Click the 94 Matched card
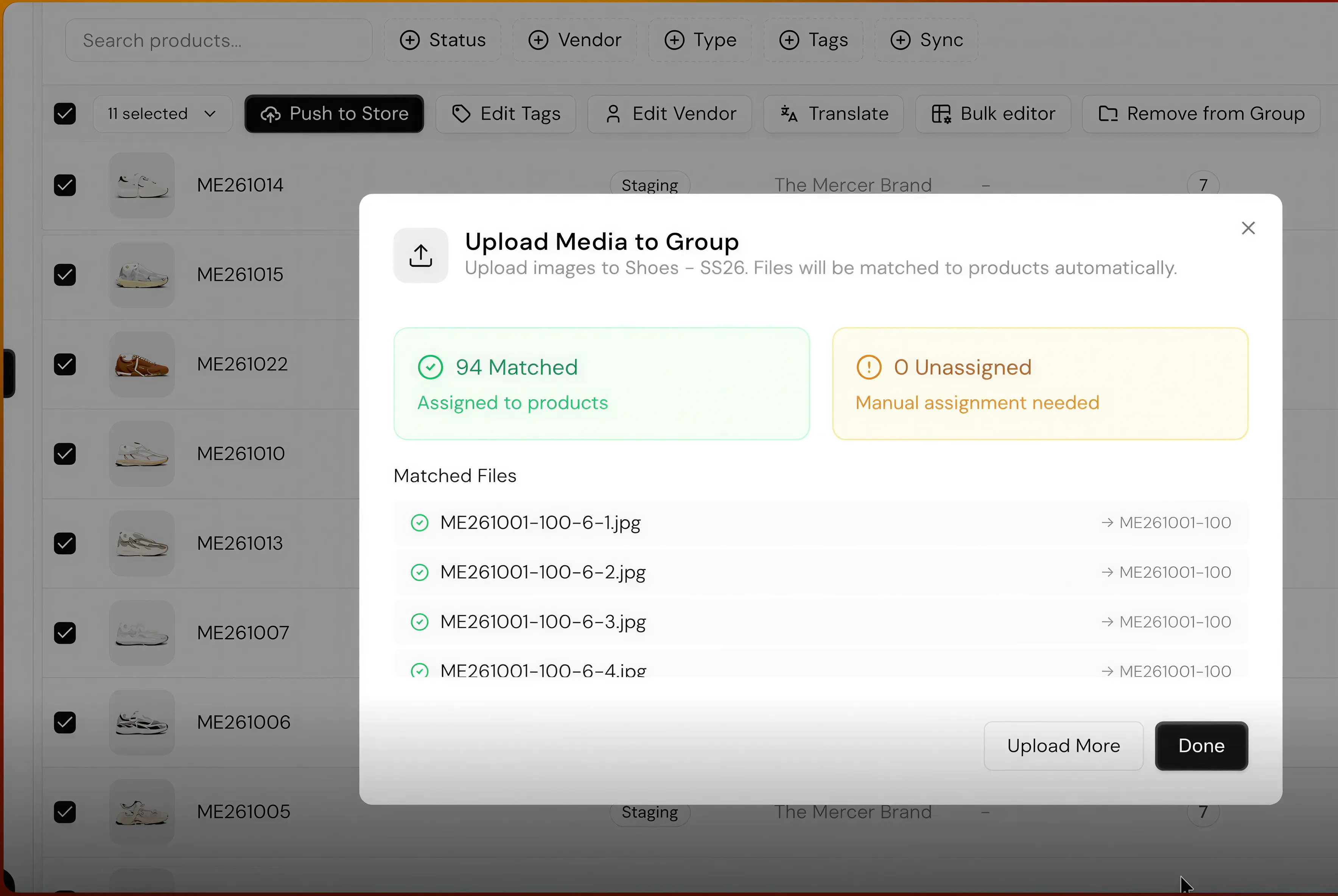The width and height of the screenshot is (1338, 896). point(601,383)
